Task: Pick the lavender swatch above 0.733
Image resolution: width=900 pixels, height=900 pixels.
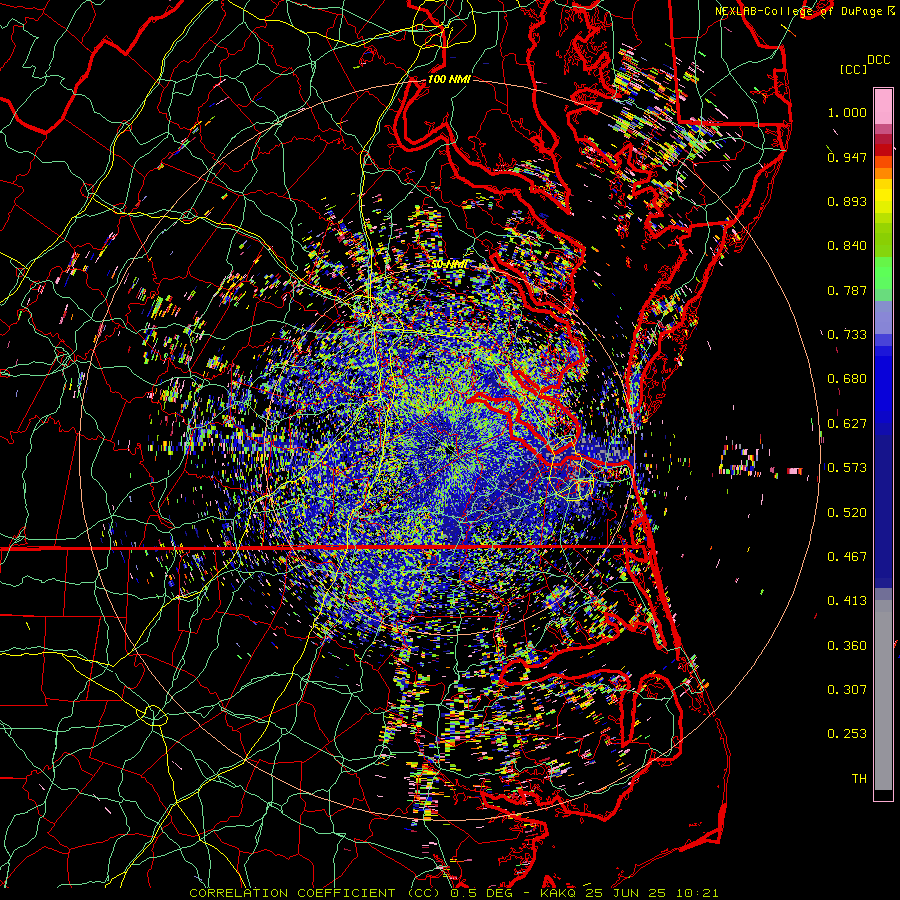Action: coord(883,317)
